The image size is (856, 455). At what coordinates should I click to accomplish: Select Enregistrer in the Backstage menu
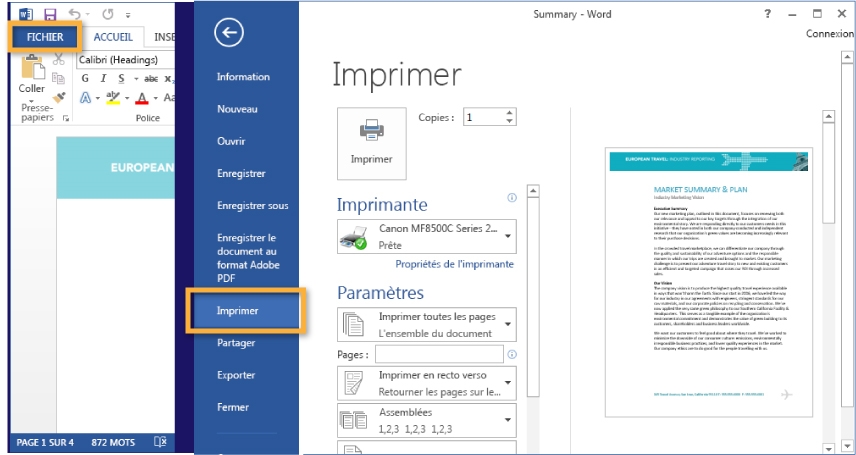tap(241, 173)
